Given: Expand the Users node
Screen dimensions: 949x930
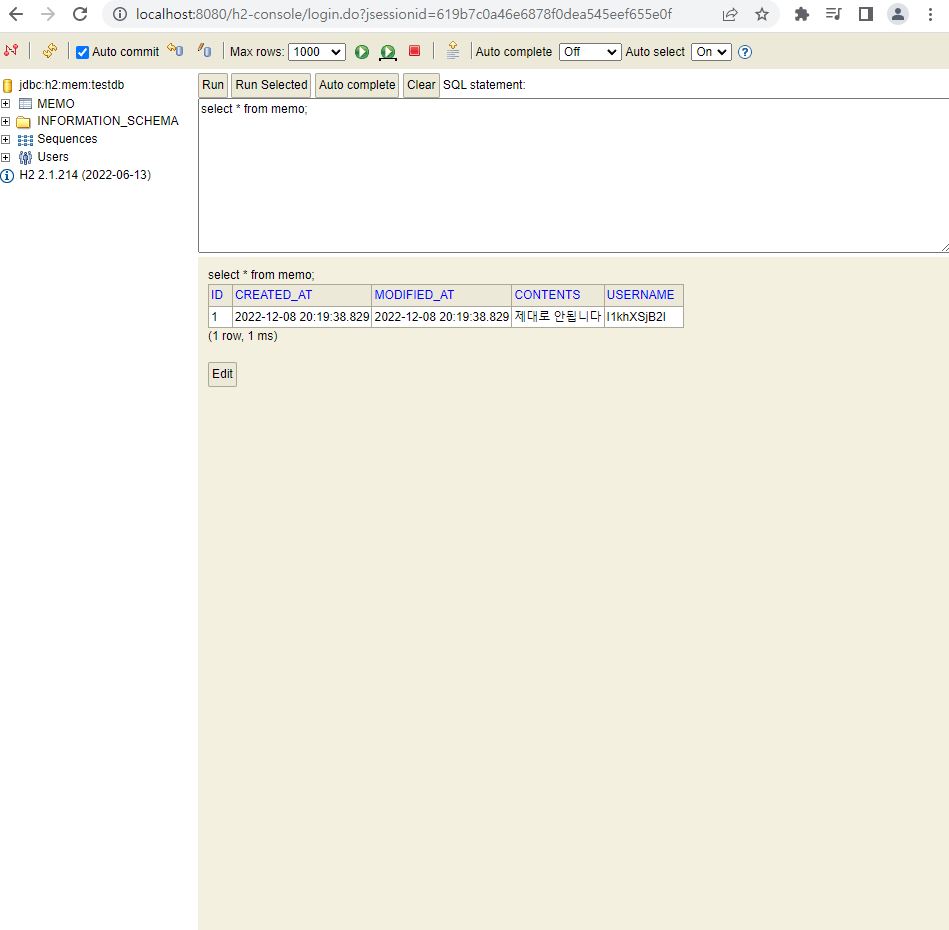Looking at the screenshot, I should click(5, 157).
